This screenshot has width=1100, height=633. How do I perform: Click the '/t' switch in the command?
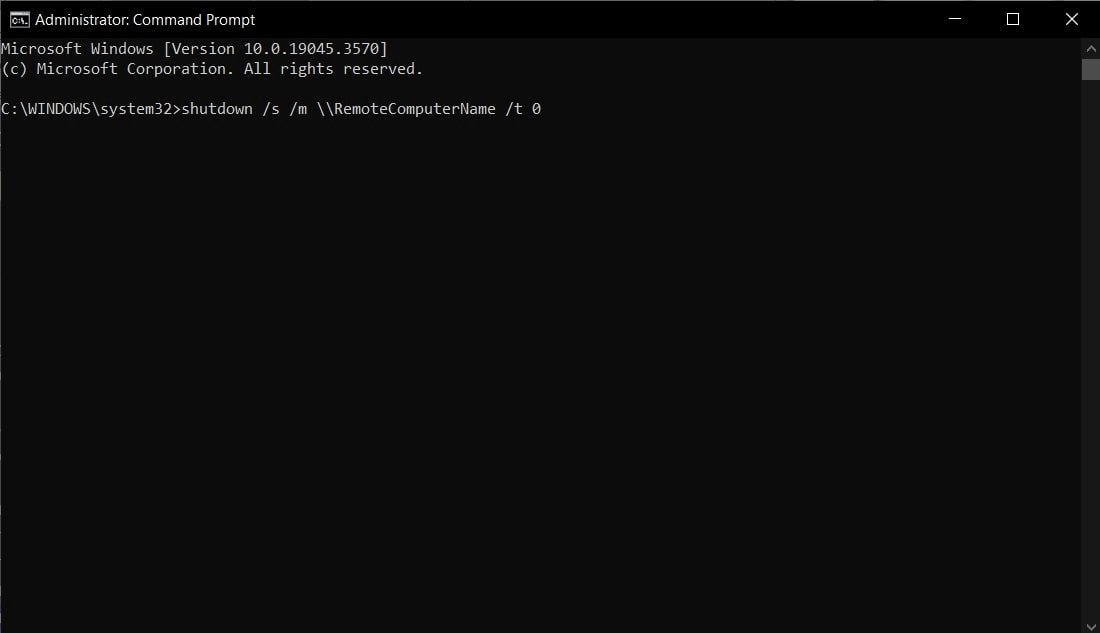click(514, 108)
